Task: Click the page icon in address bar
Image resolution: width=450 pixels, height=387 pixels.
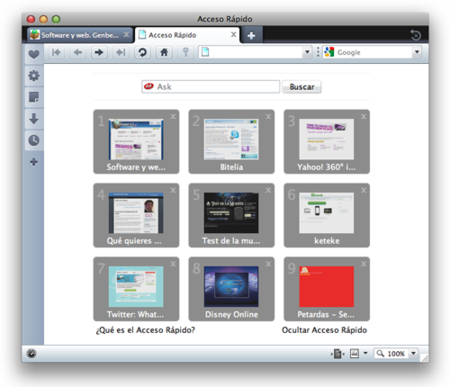Action: click(205, 52)
